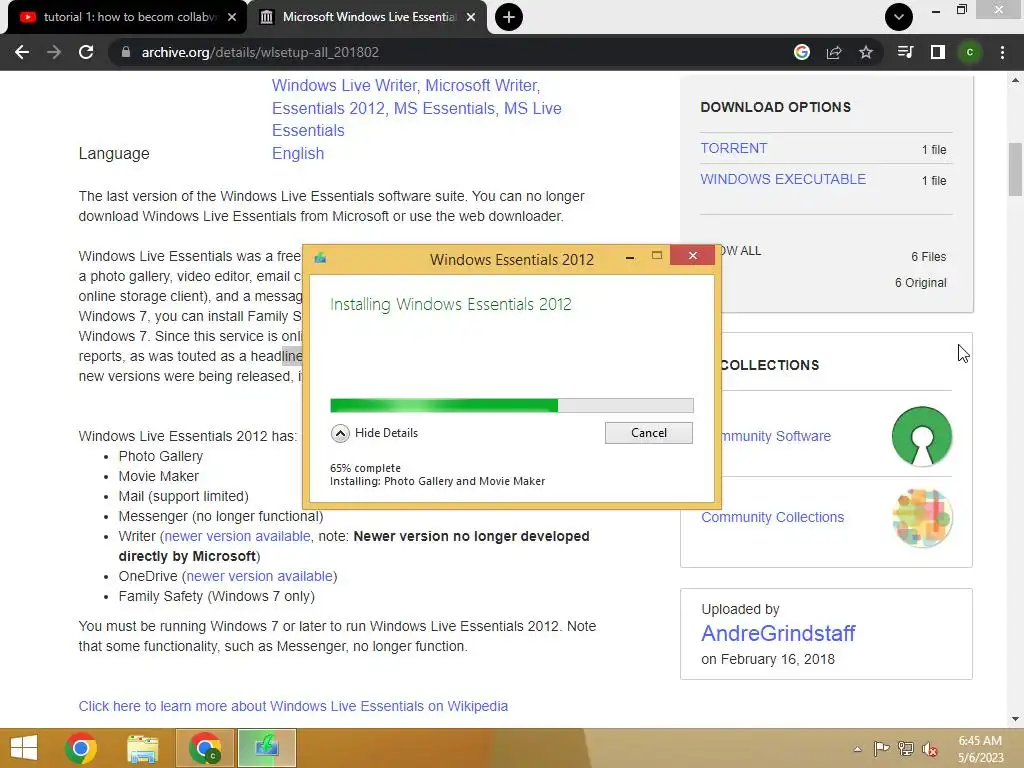The width and height of the screenshot is (1024, 768).
Task: Open Chrome three-dot menu
Action: tap(1002, 52)
